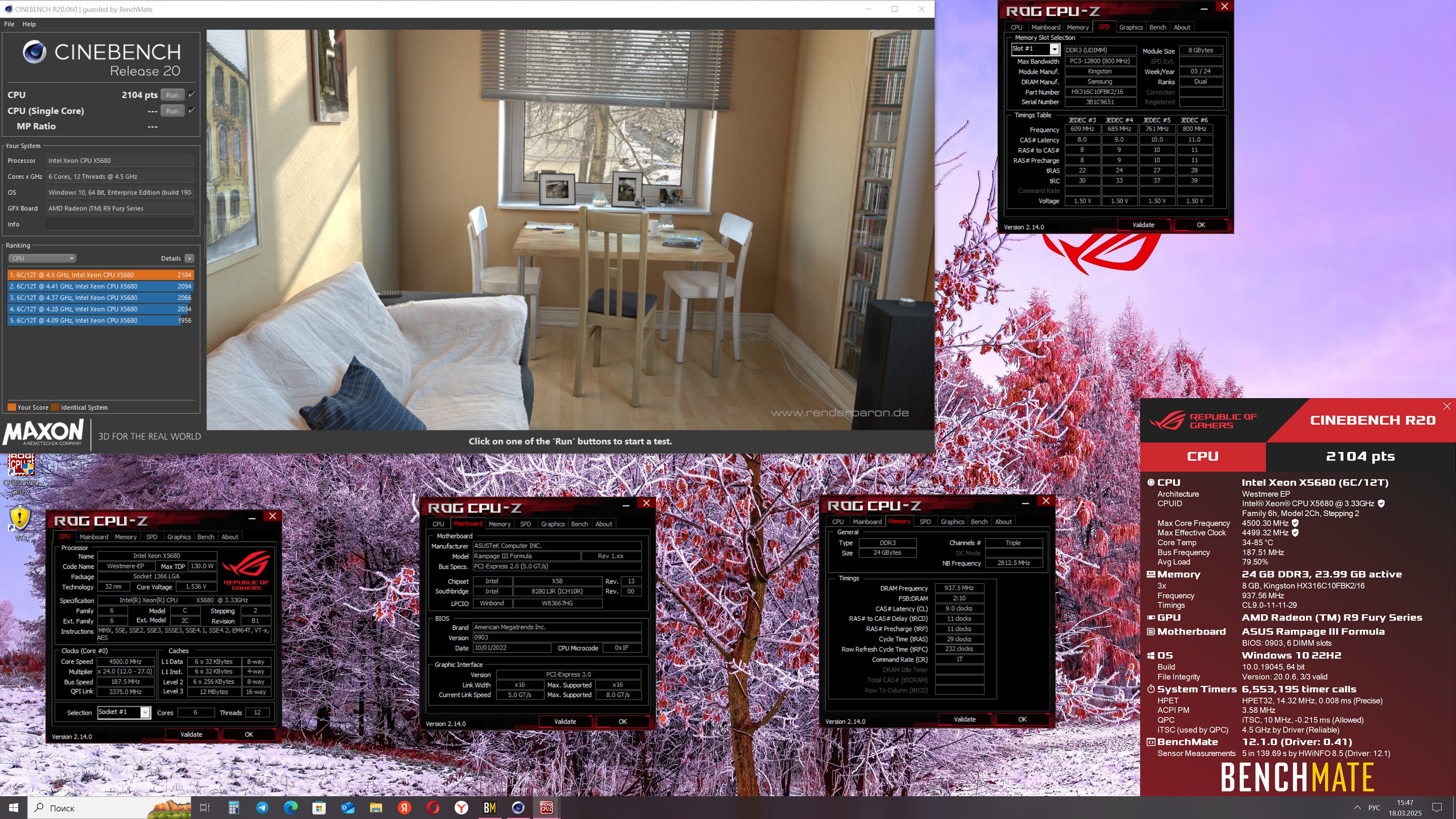
Task: Select SPD tab in the CPU-Z Mainboard window
Action: [525, 524]
